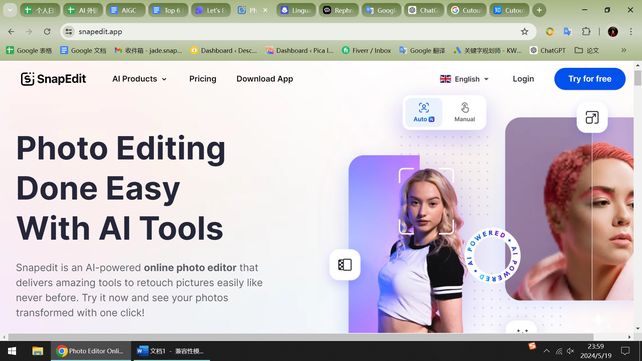Go back to the previous page
Image resolution: width=642 pixels, height=361 pixels.
[x=11, y=32]
